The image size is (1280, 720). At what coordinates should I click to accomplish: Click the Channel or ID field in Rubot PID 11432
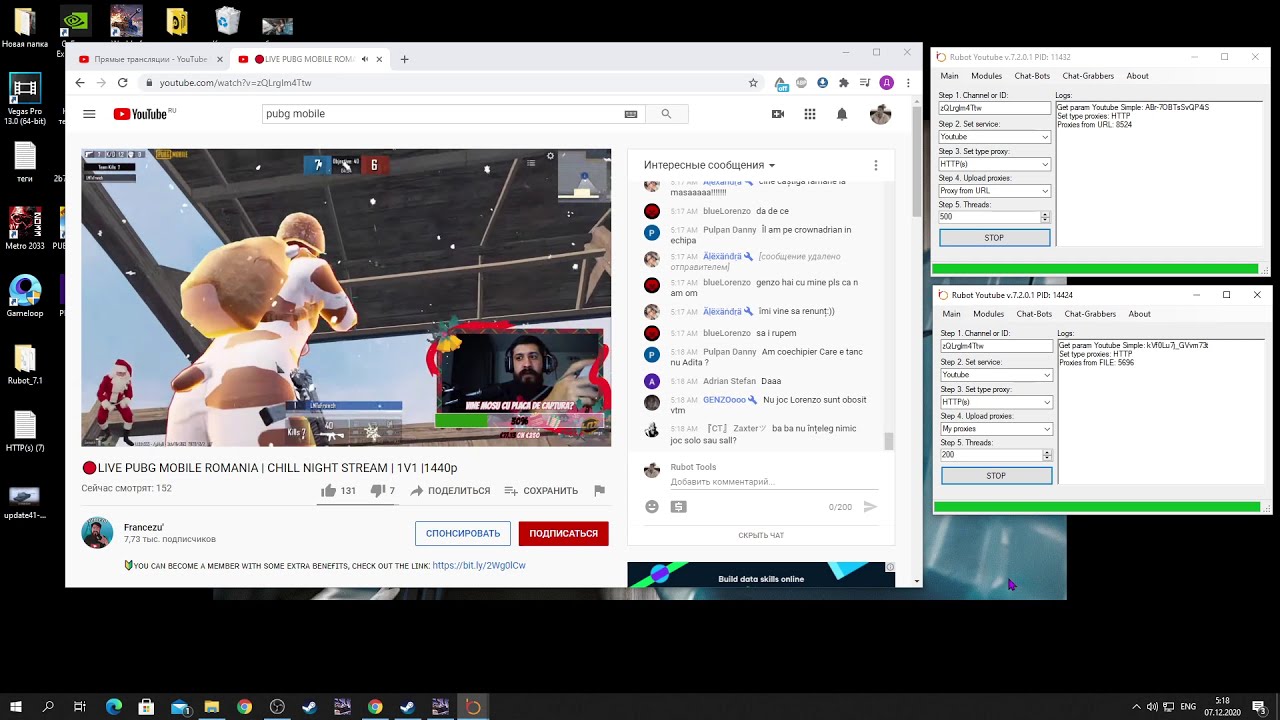pos(994,108)
